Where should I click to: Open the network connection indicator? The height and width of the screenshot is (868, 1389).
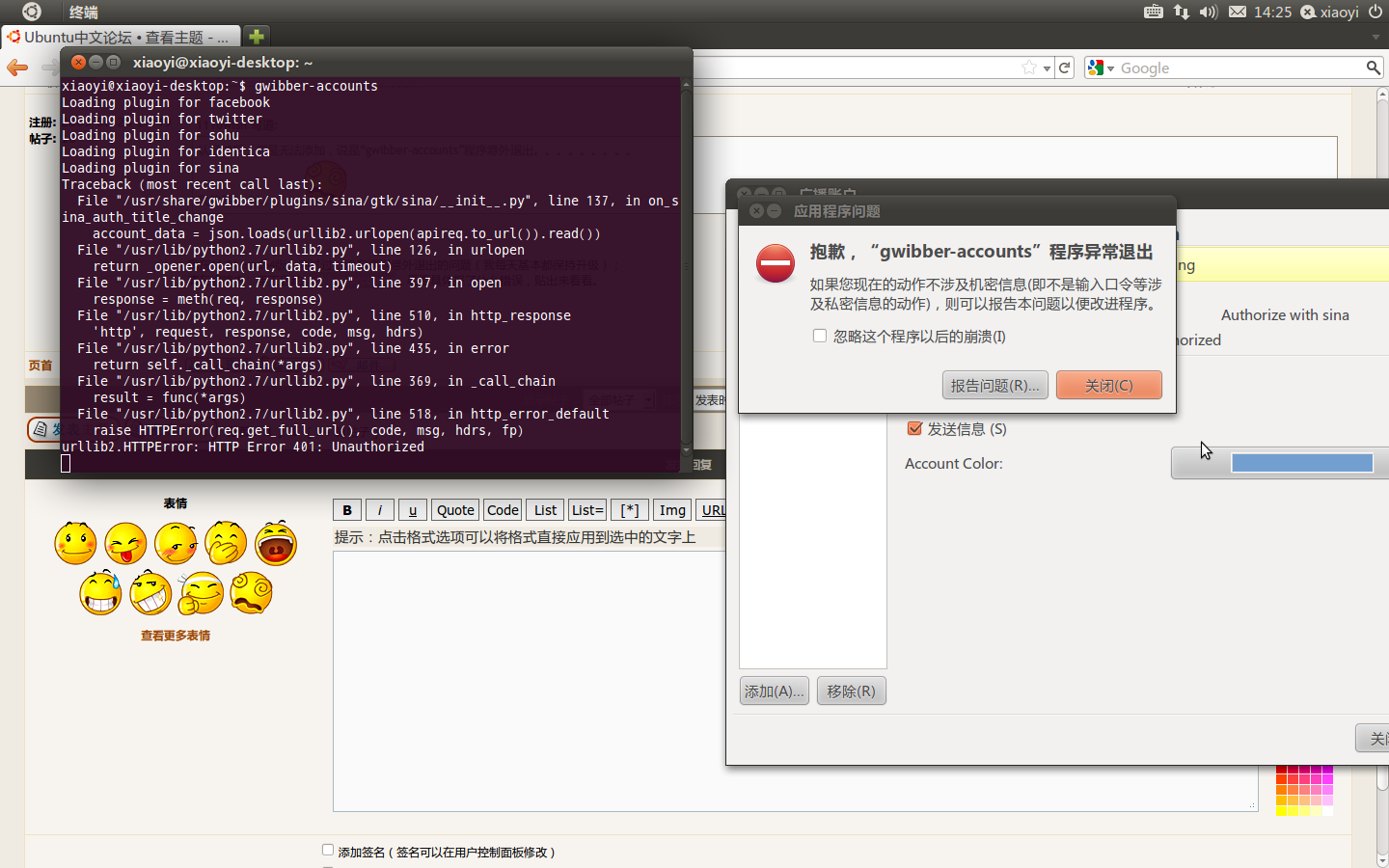coord(1182,12)
